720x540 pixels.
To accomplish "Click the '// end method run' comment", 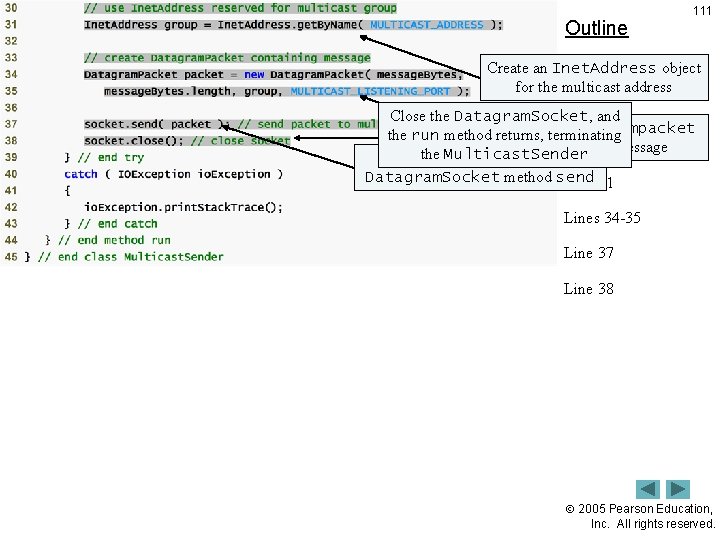I will [x=114, y=240].
